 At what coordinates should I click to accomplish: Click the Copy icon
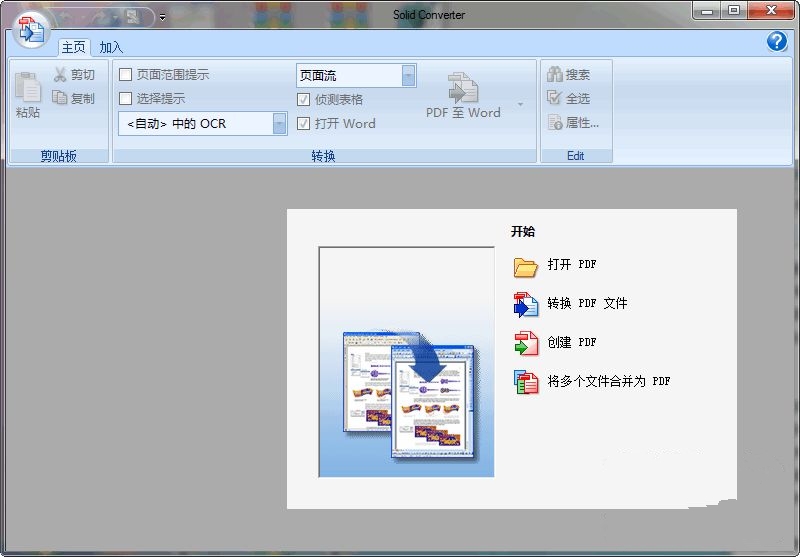pos(60,97)
